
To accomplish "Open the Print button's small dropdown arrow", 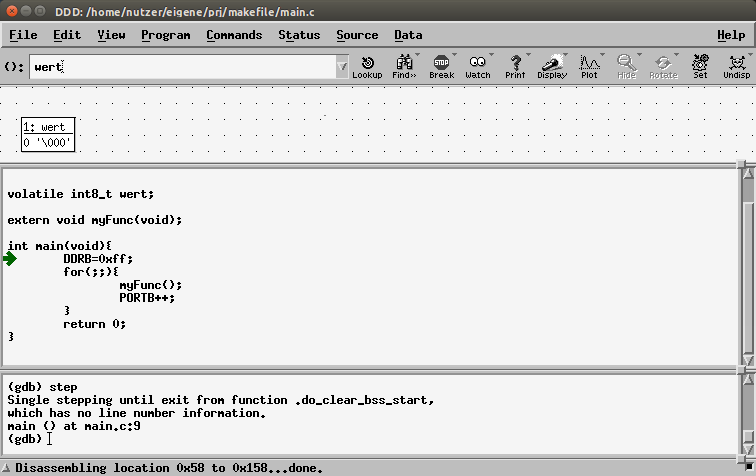I will [528, 54].
